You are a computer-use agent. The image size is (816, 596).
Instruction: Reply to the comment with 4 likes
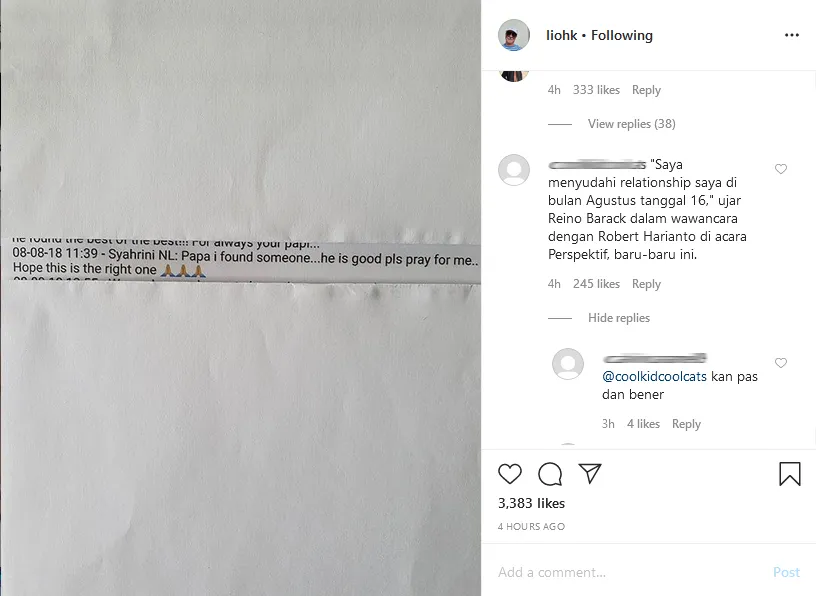pos(686,424)
